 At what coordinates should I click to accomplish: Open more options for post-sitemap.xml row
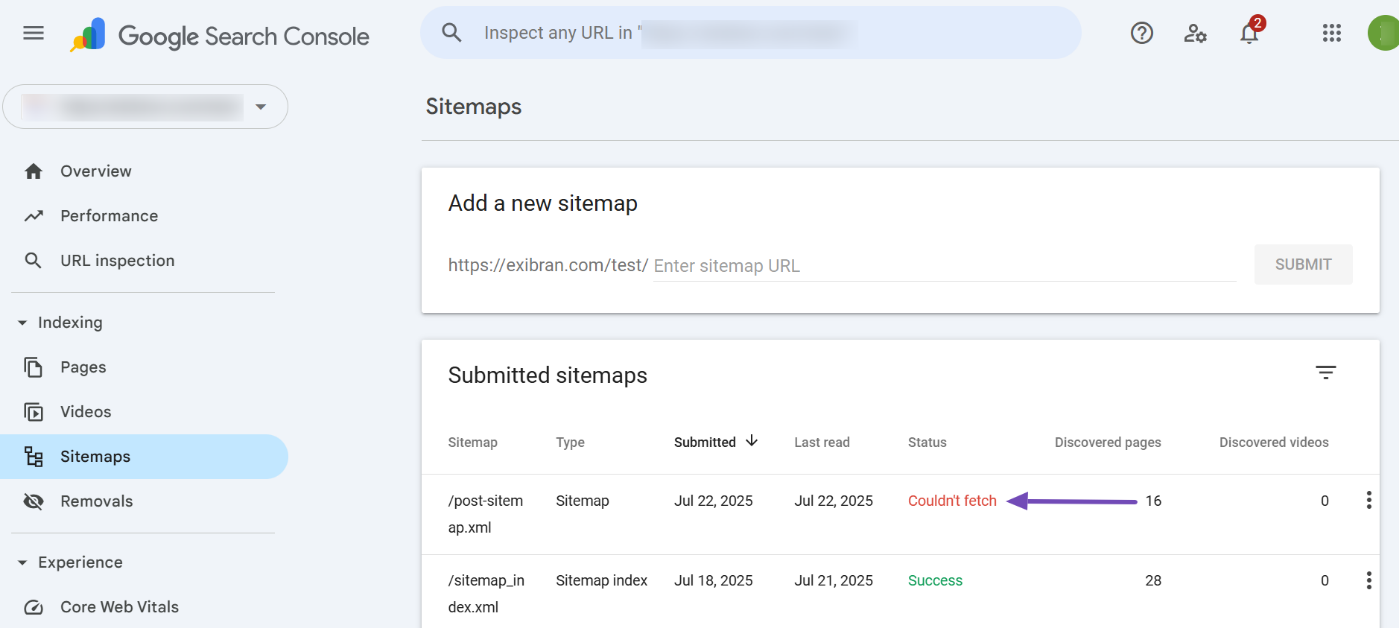(x=1368, y=500)
